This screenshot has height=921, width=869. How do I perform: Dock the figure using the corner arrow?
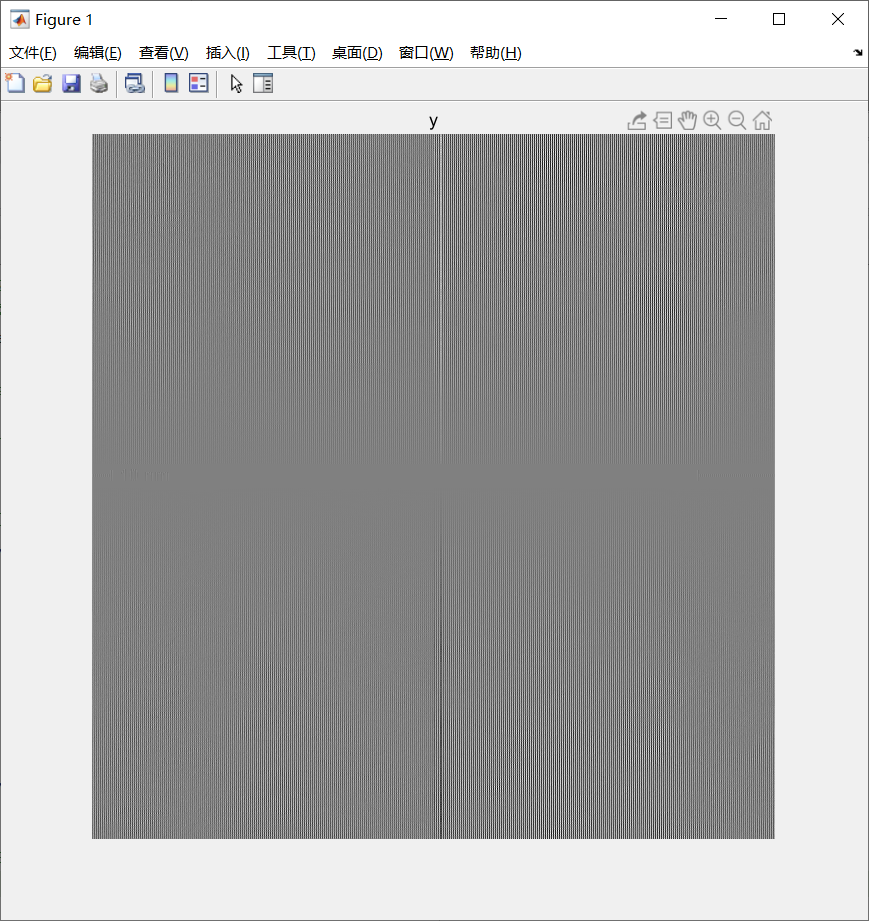tap(856, 52)
